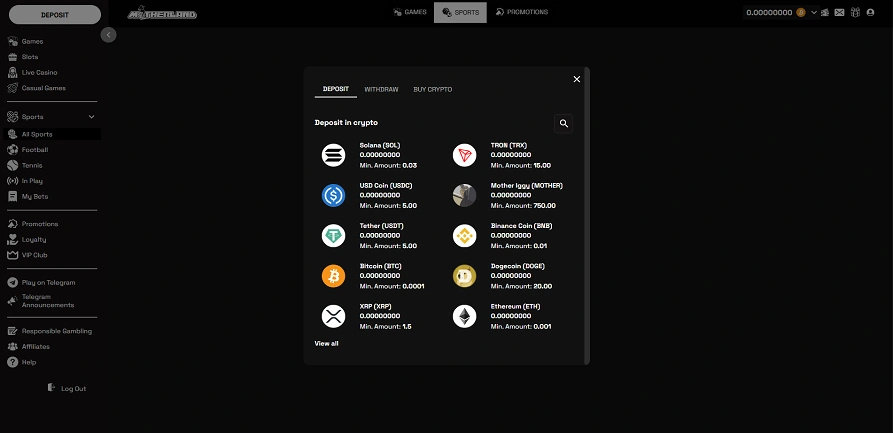
Task: Click the Solana (SOL) coin icon
Action: [333, 155]
